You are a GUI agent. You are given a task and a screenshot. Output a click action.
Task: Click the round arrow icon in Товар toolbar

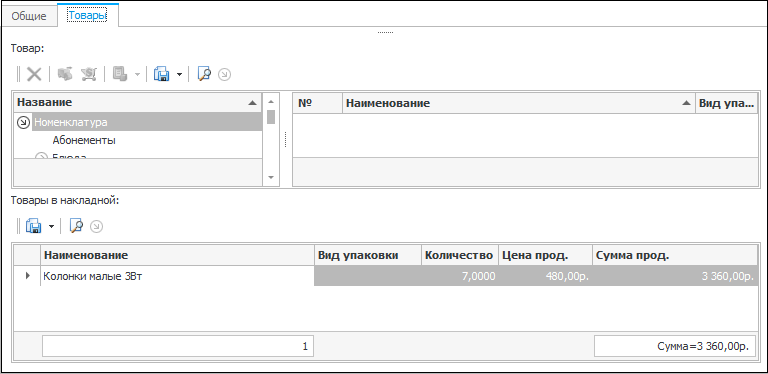pos(224,75)
